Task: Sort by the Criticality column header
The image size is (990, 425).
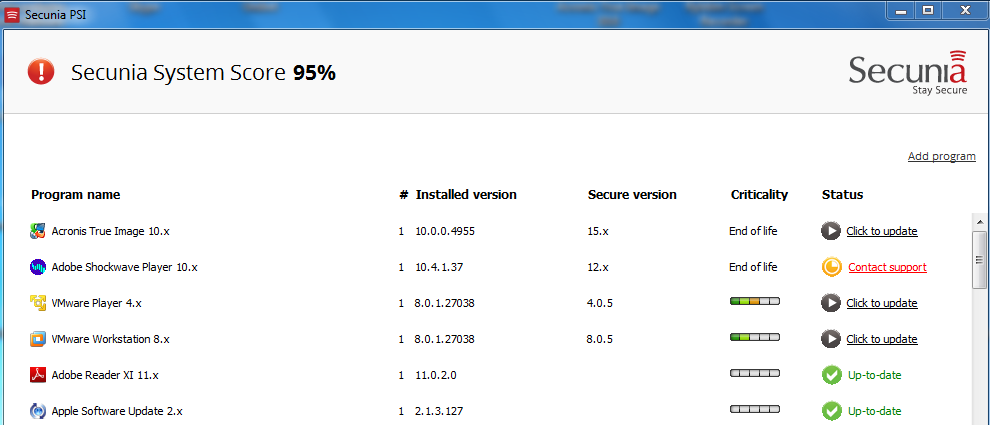Action: pyautogui.click(x=759, y=195)
